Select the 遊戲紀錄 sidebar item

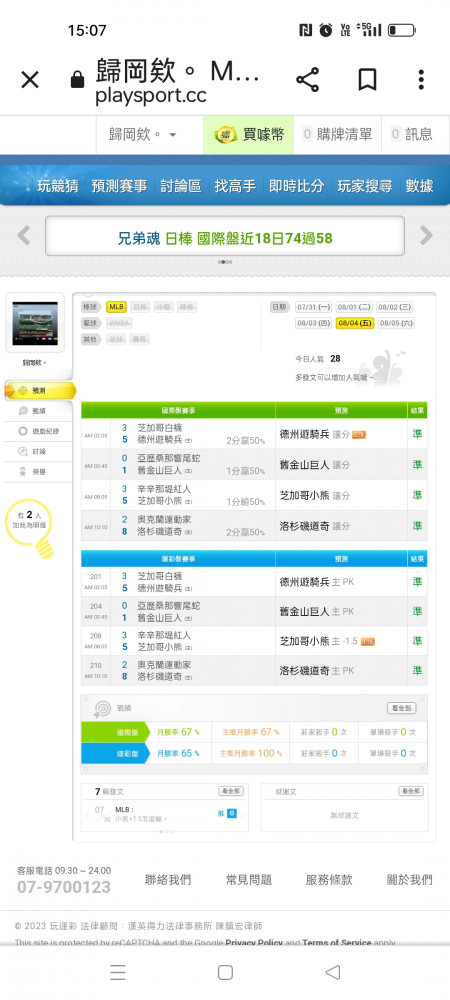(38, 431)
